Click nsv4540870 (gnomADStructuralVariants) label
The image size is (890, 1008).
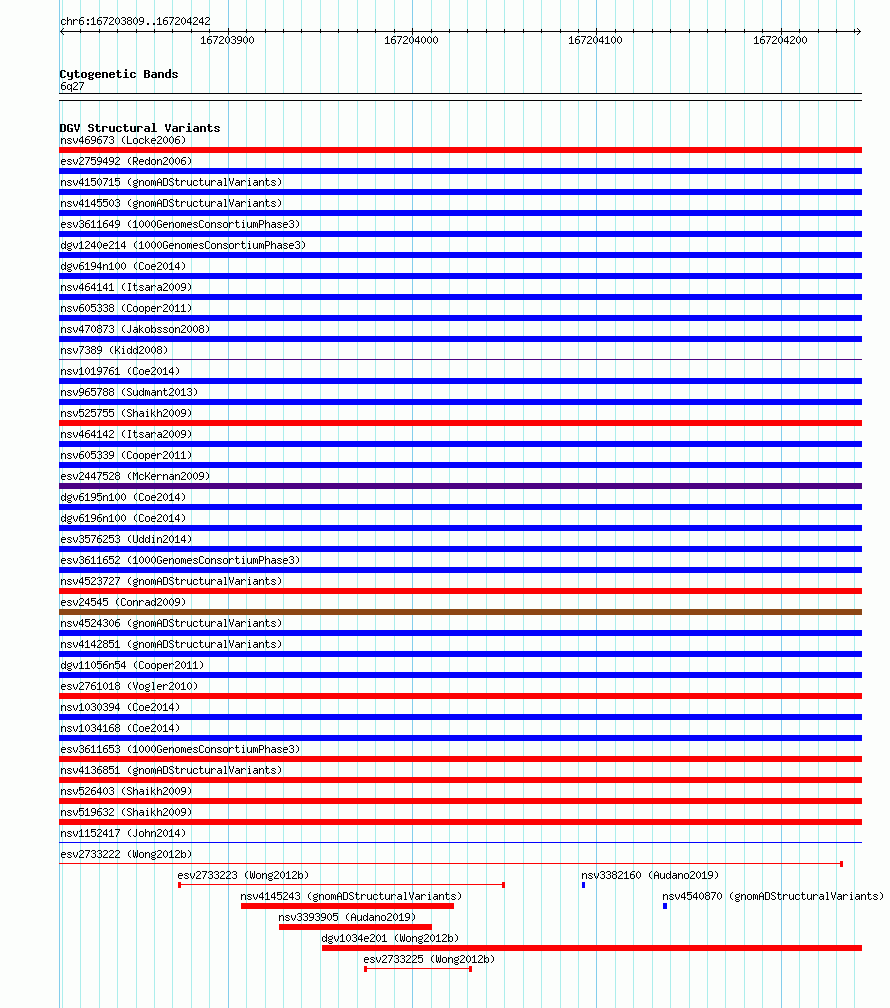coord(773,896)
